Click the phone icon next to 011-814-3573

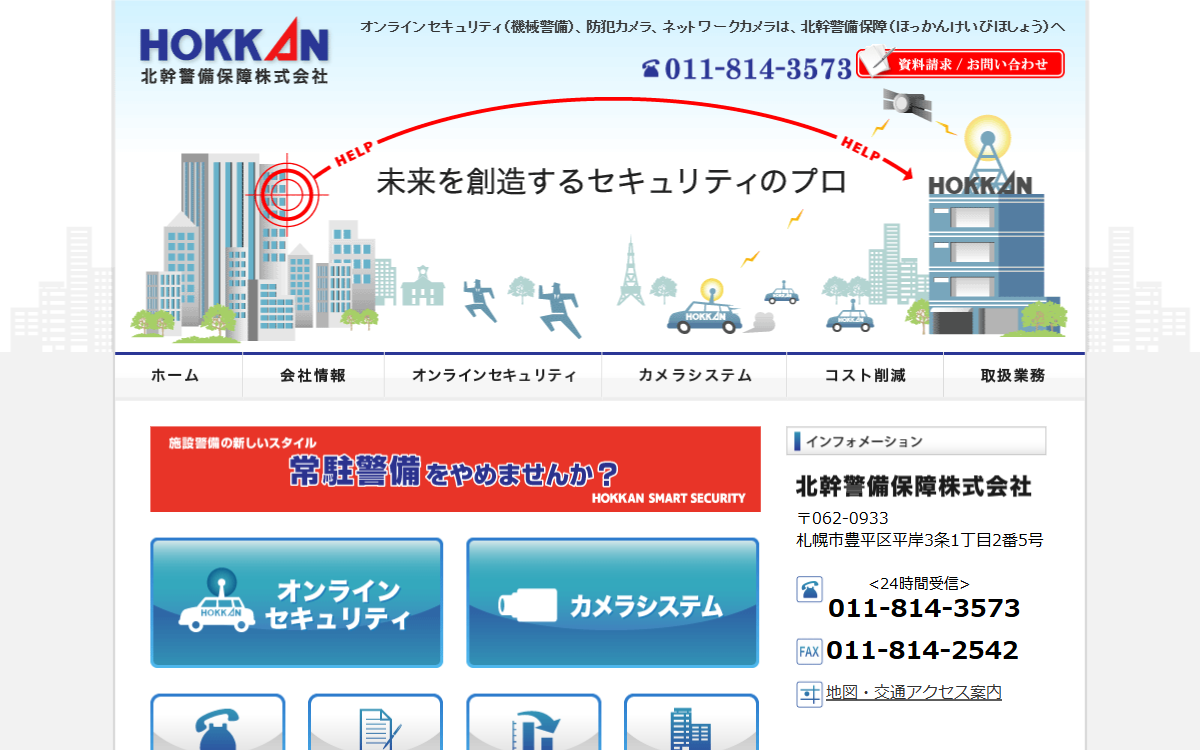tap(809, 590)
